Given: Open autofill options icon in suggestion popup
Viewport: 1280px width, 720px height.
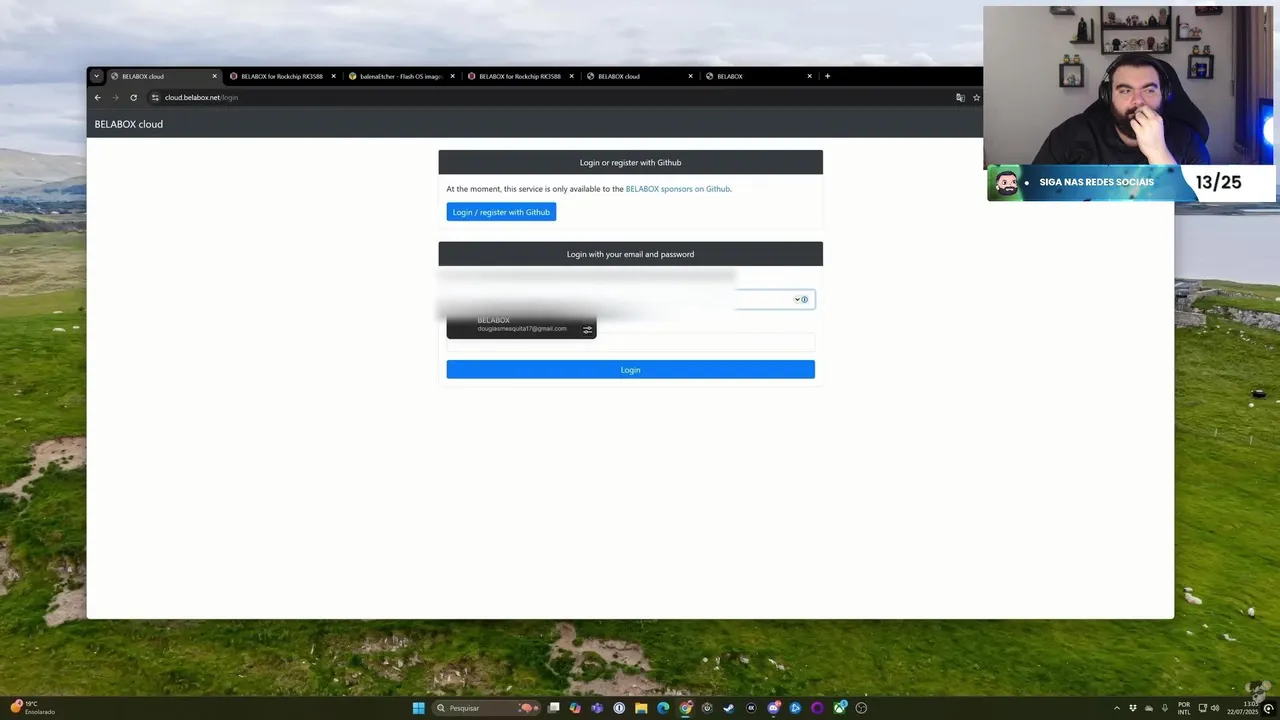Looking at the screenshot, I should pyautogui.click(x=588, y=329).
